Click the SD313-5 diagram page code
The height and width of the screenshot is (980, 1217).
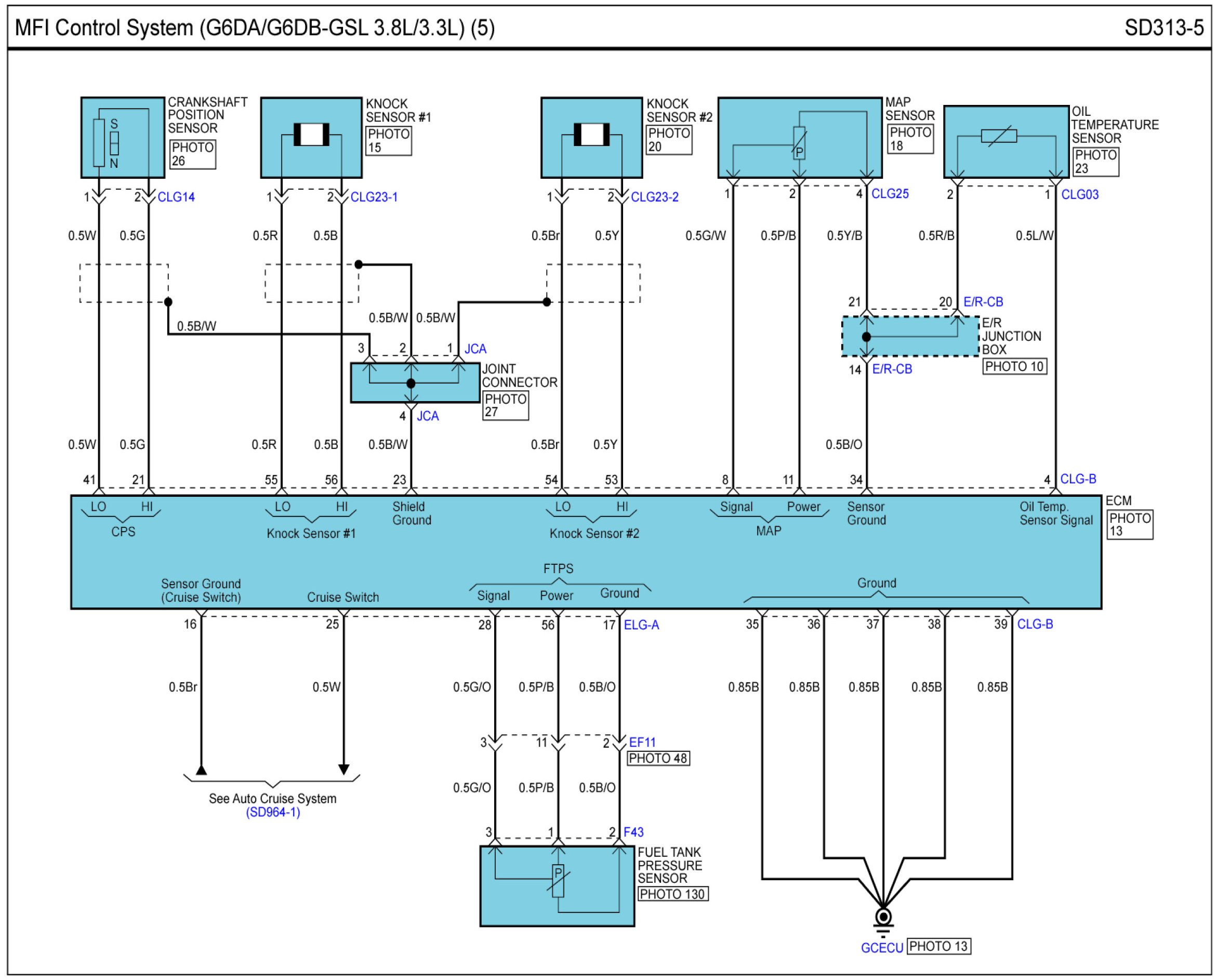1163,27
